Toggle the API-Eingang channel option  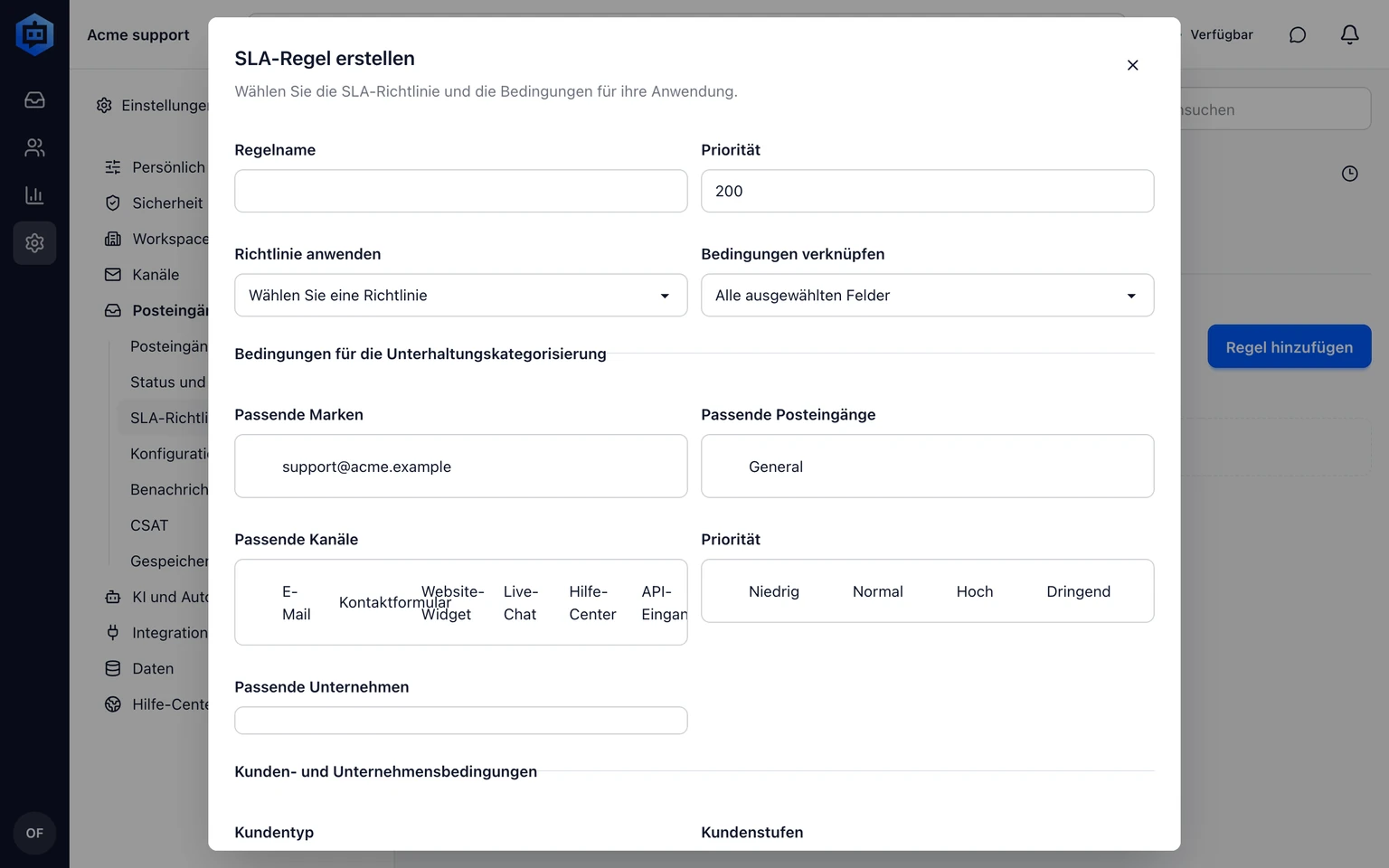664,603
